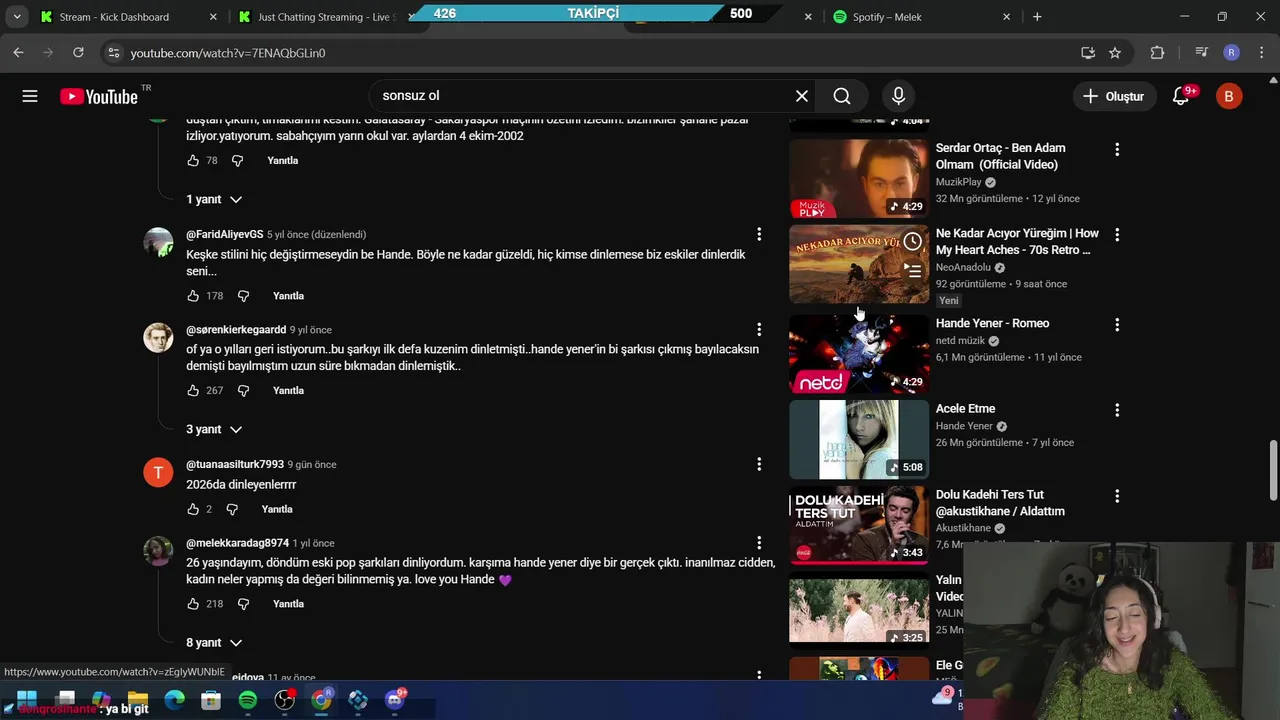This screenshot has width=1280, height=720.
Task: Dislike the comment with 78 likes
Action: coord(237,160)
